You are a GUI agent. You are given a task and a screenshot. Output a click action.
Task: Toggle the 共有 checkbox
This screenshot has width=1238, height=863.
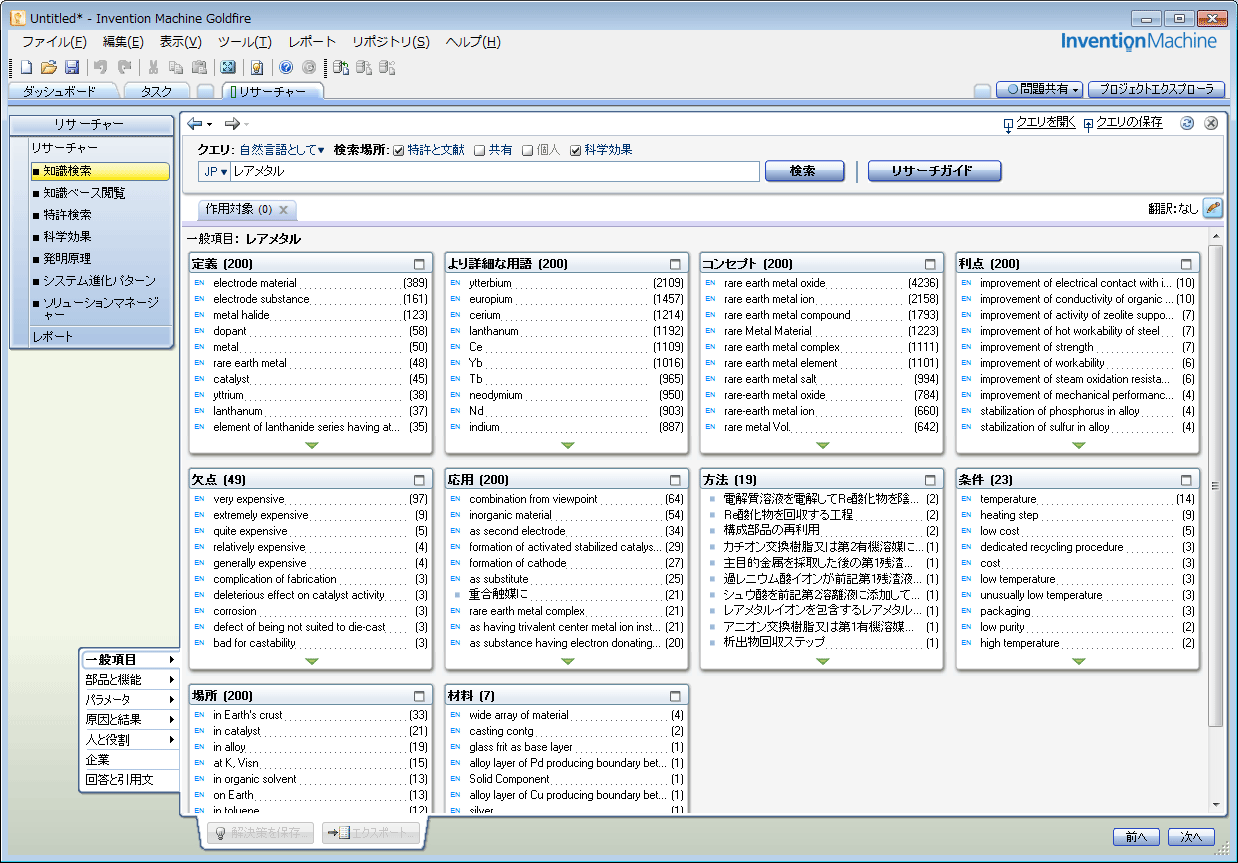point(480,151)
